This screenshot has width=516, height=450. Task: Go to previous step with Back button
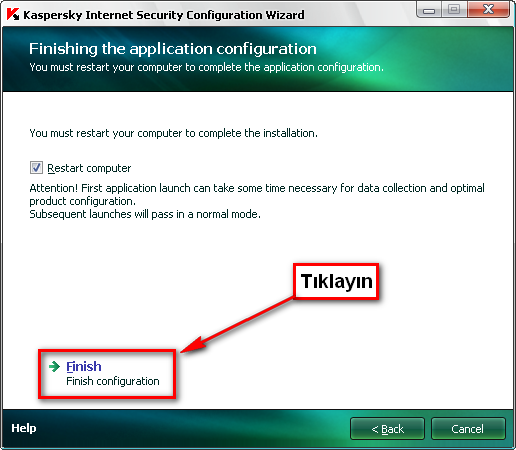pyautogui.click(x=387, y=429)
